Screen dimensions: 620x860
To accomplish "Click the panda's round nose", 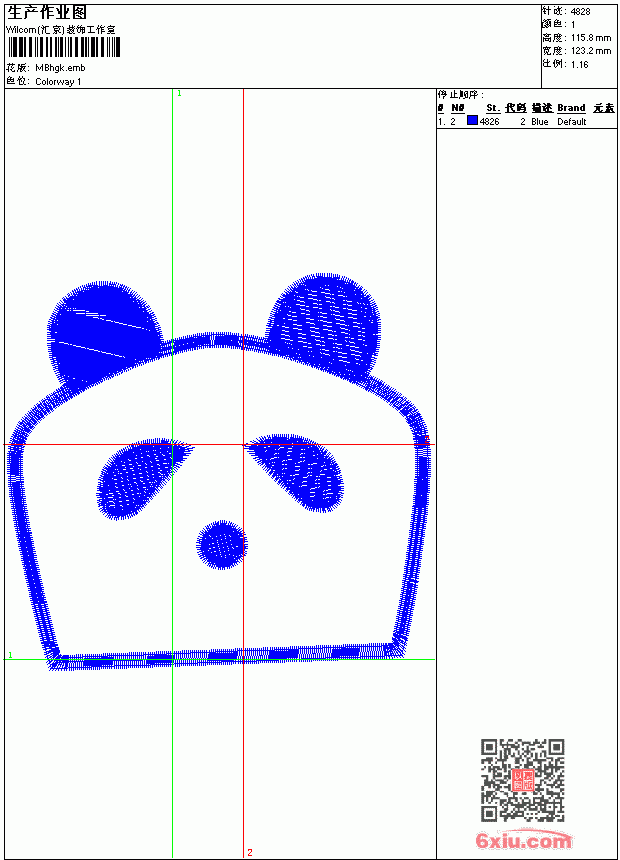I will (x=222, y=545).
